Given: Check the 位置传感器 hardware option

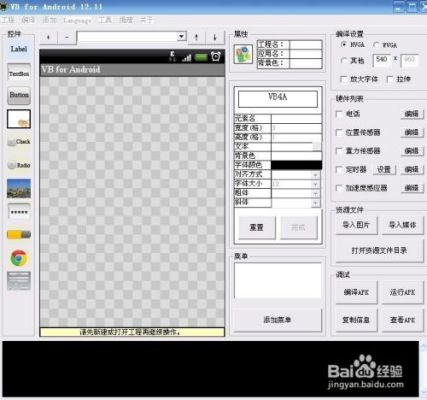Looking at the screenshot, I should point(339,133).
